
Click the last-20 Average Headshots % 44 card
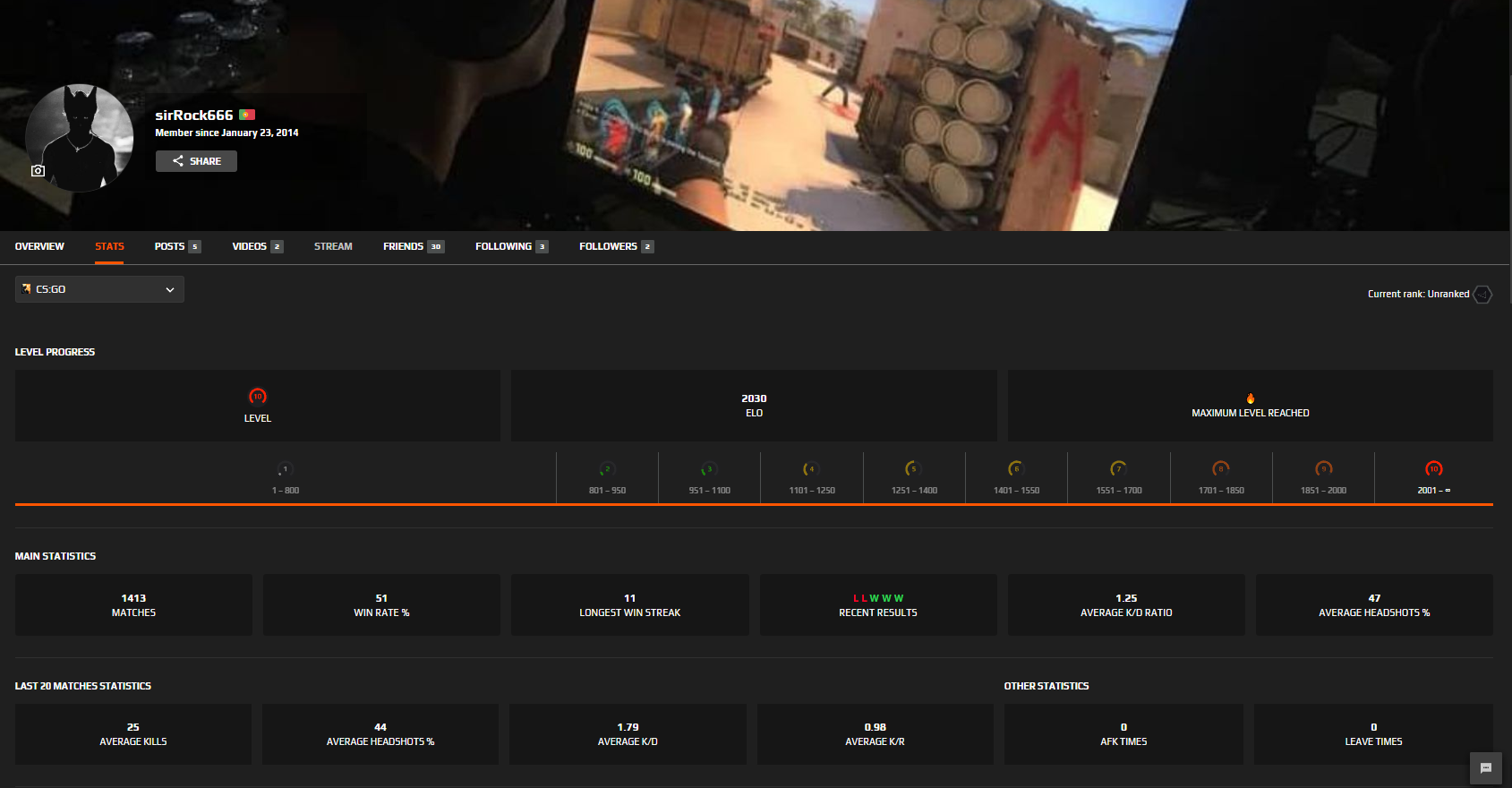[x=380, y=734]
